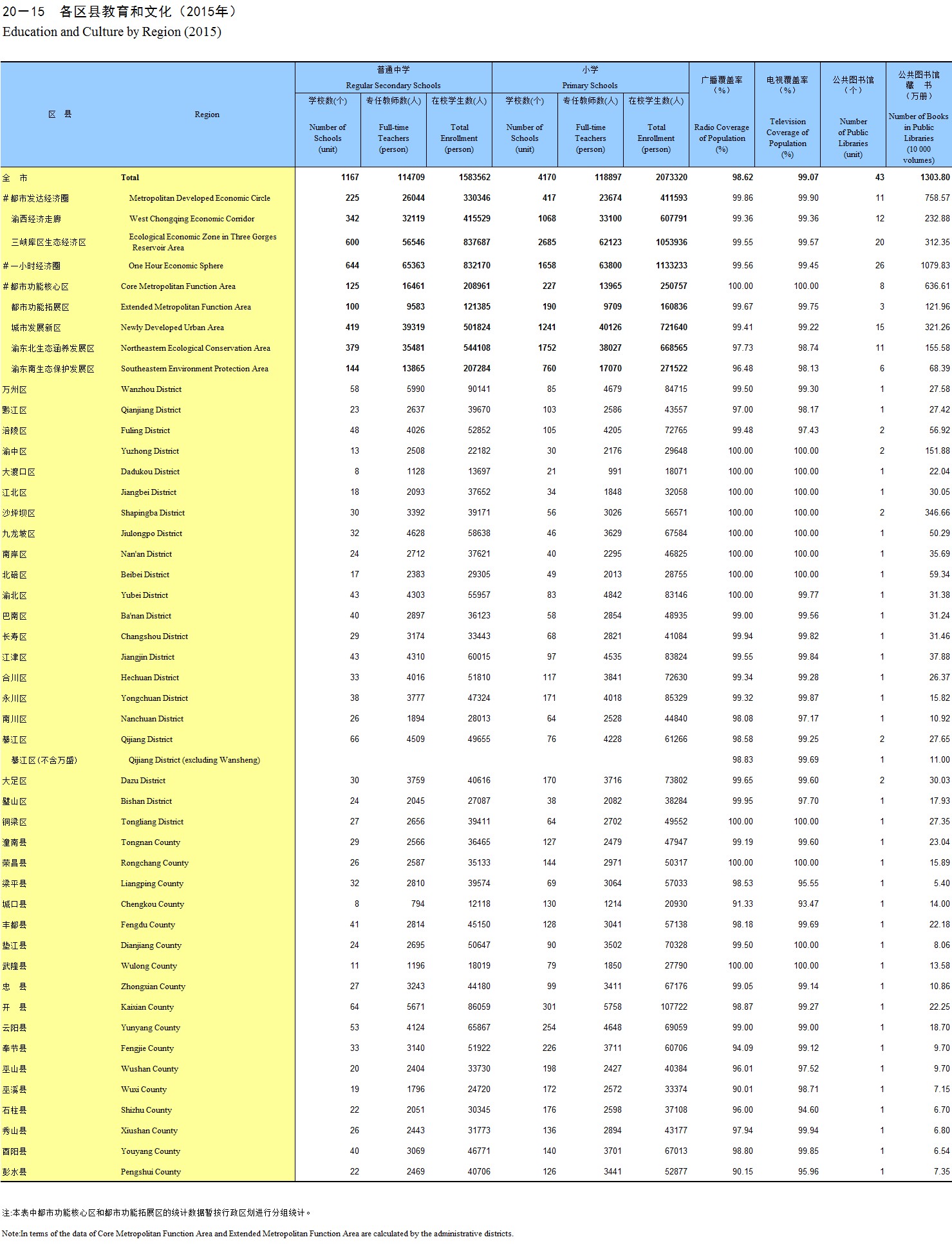The height and width of the screenshot is (1244, 952).
Task: Click the Total row label
Action: (130, 178)
